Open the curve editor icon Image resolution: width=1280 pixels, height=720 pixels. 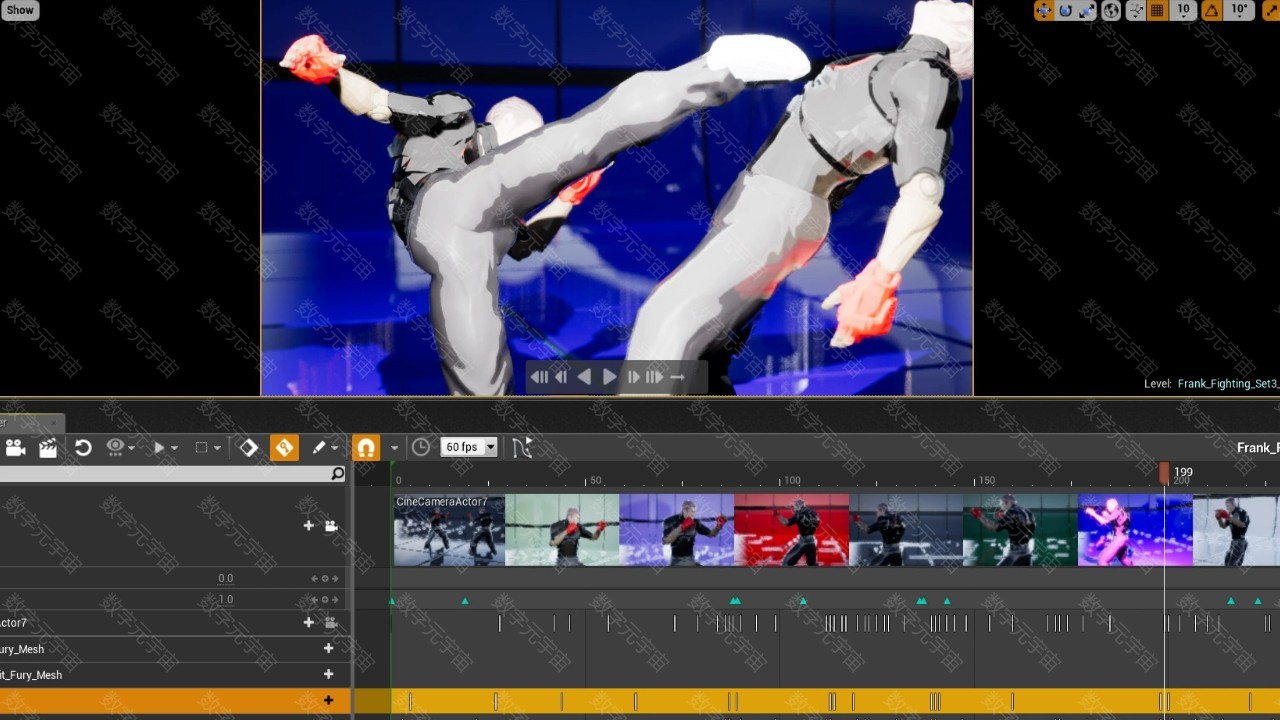(x=522, y=448)
